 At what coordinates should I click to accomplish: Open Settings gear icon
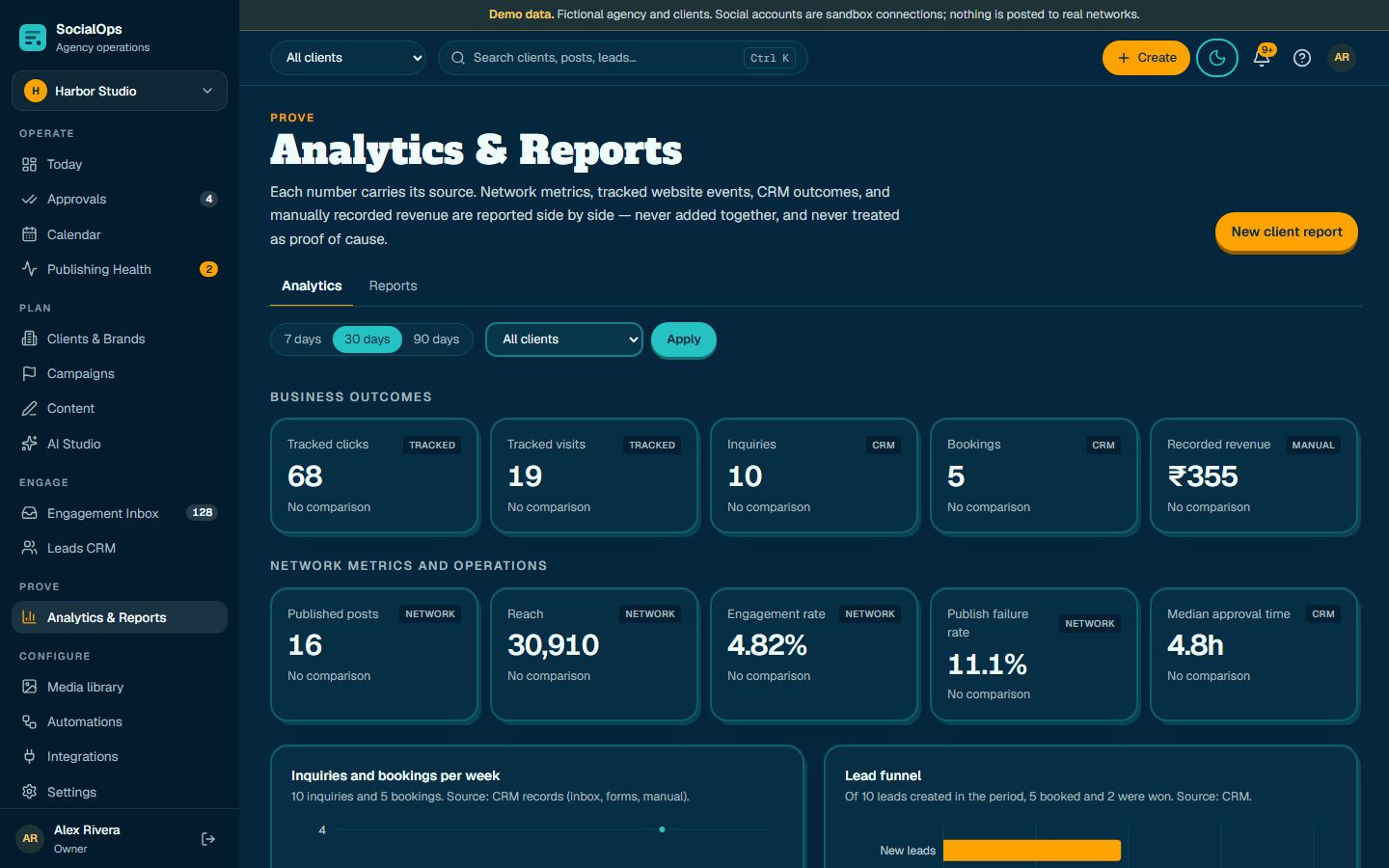pos(30,792)
